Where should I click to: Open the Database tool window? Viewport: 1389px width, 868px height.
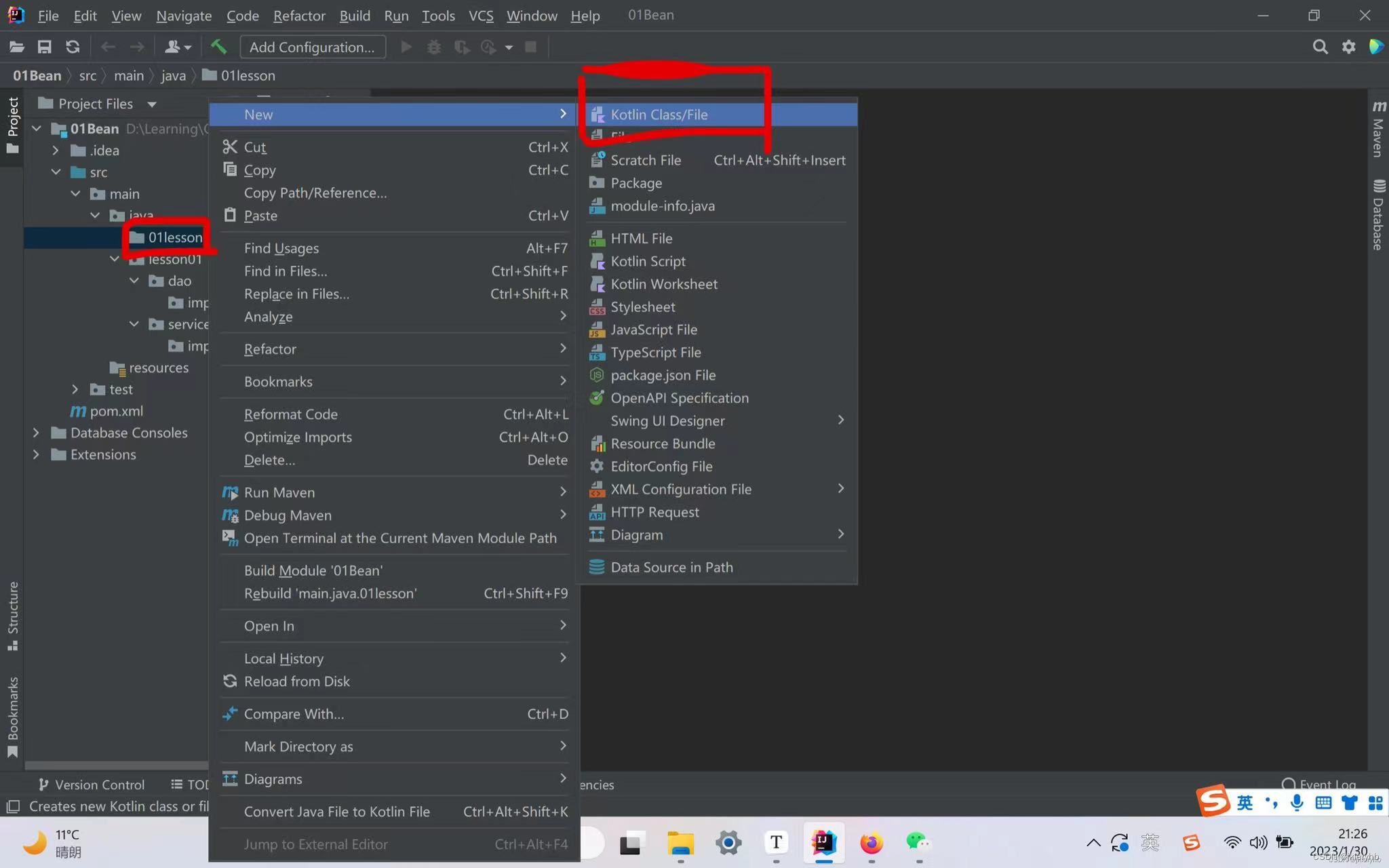[1378, 215]
